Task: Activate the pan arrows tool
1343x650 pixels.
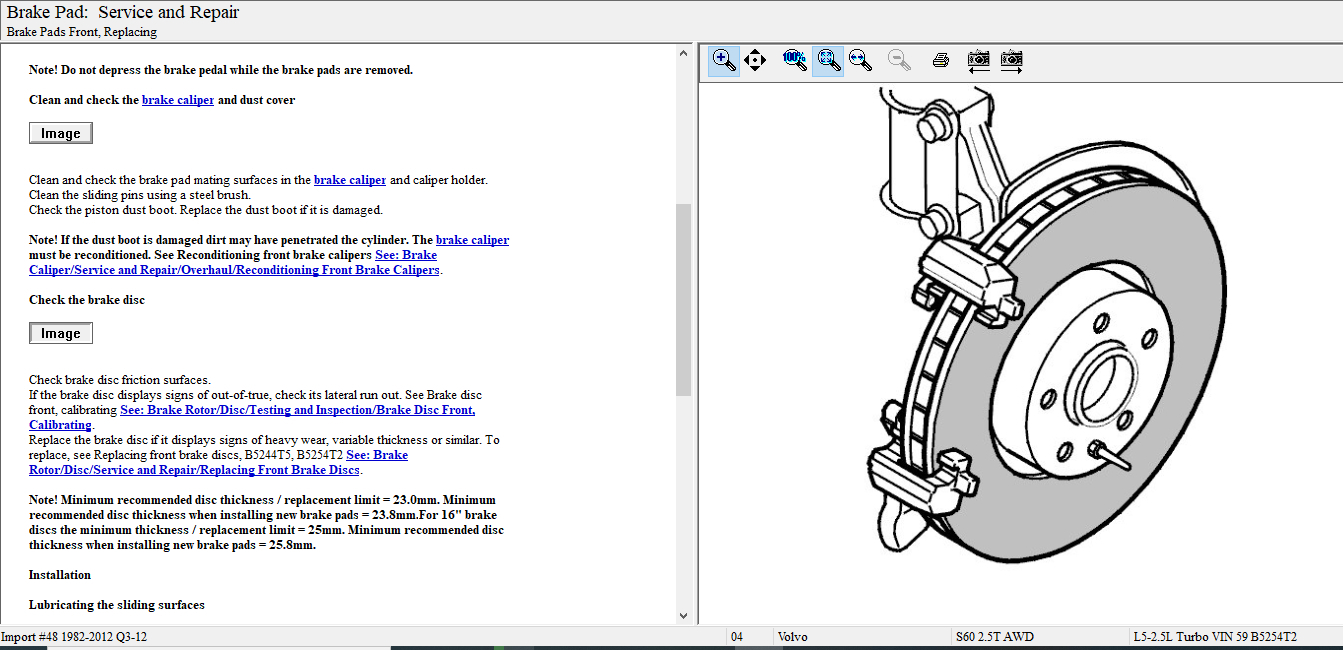Action: pos(755,60)
